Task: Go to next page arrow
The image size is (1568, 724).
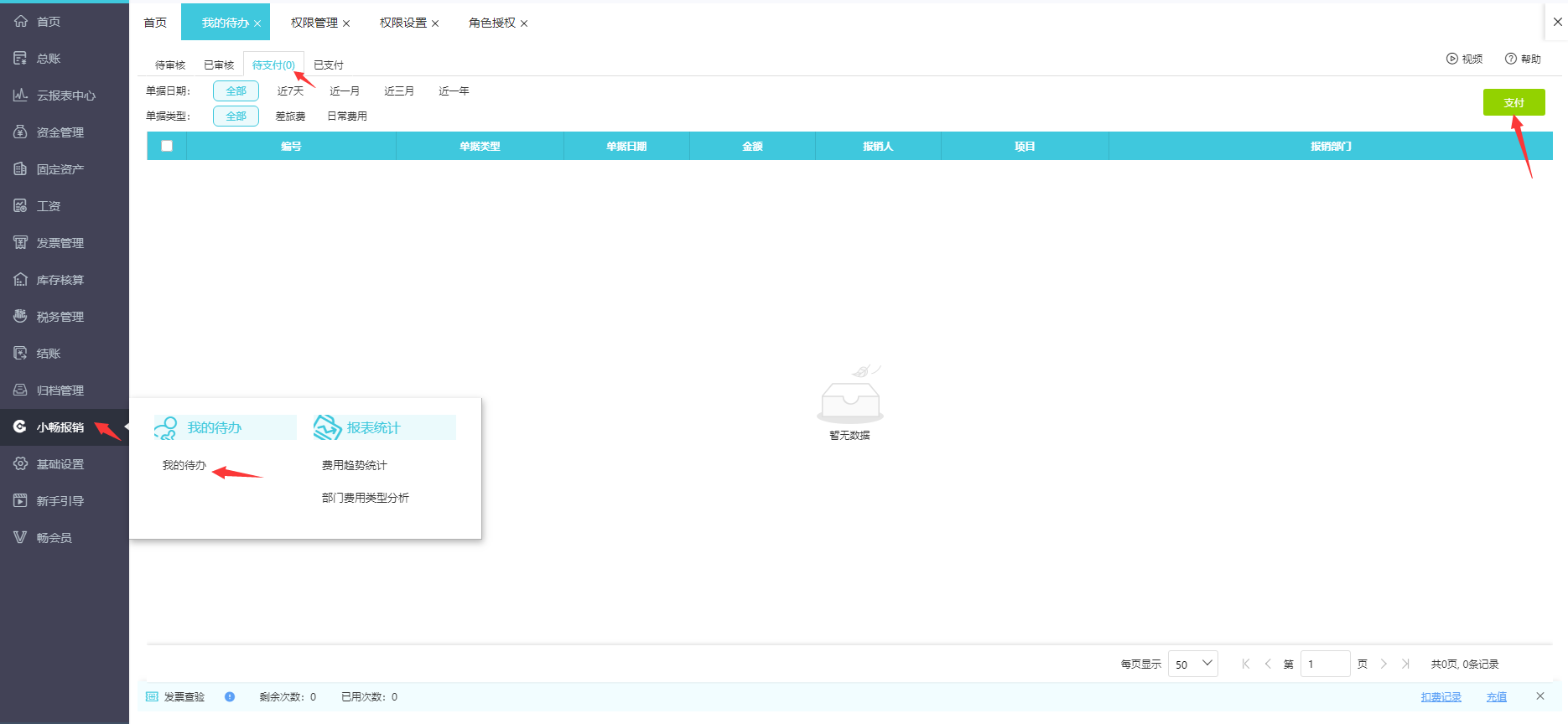Action: point(1384,665)
